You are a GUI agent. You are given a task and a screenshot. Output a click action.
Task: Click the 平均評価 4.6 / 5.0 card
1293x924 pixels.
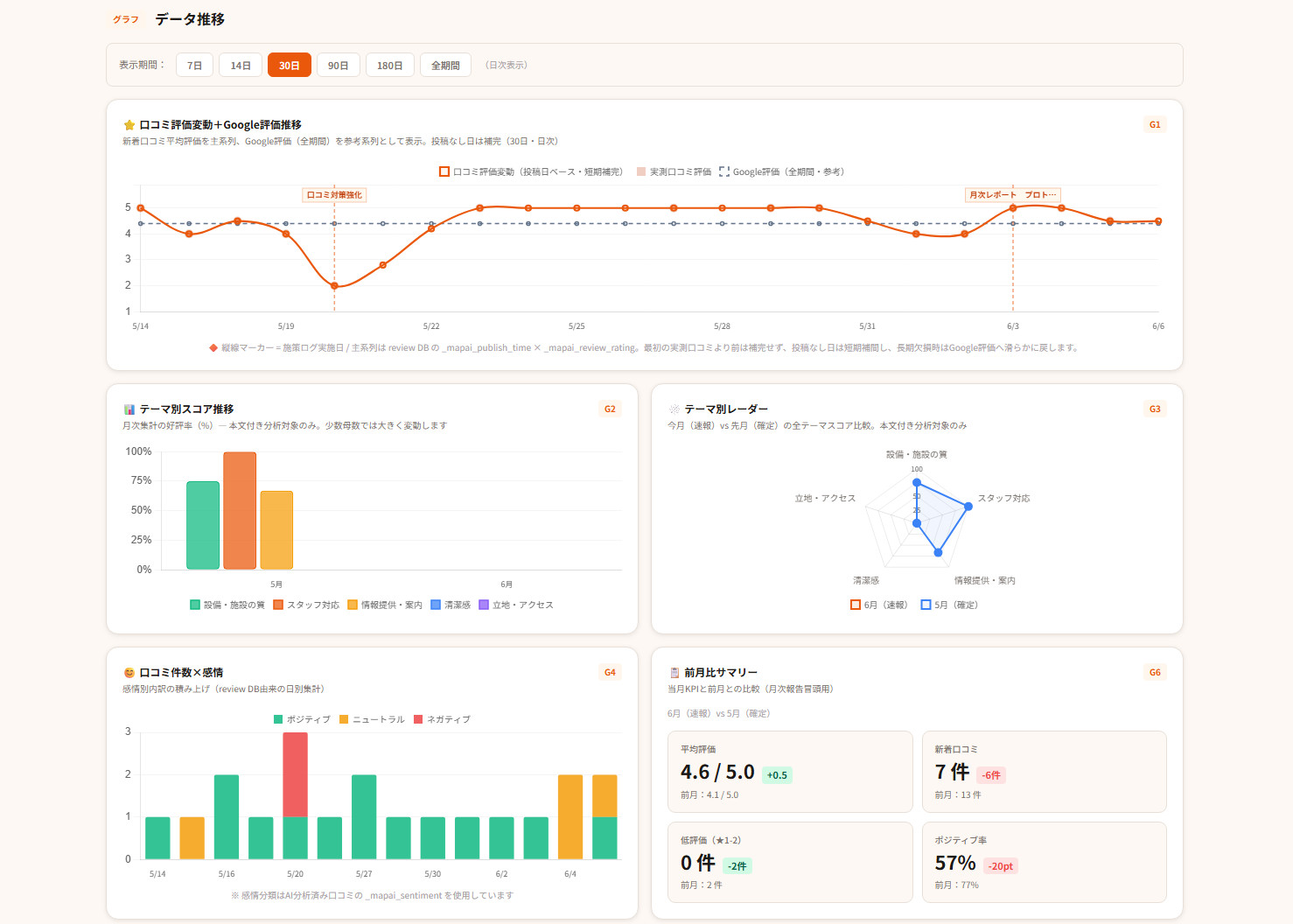(790, 772)
